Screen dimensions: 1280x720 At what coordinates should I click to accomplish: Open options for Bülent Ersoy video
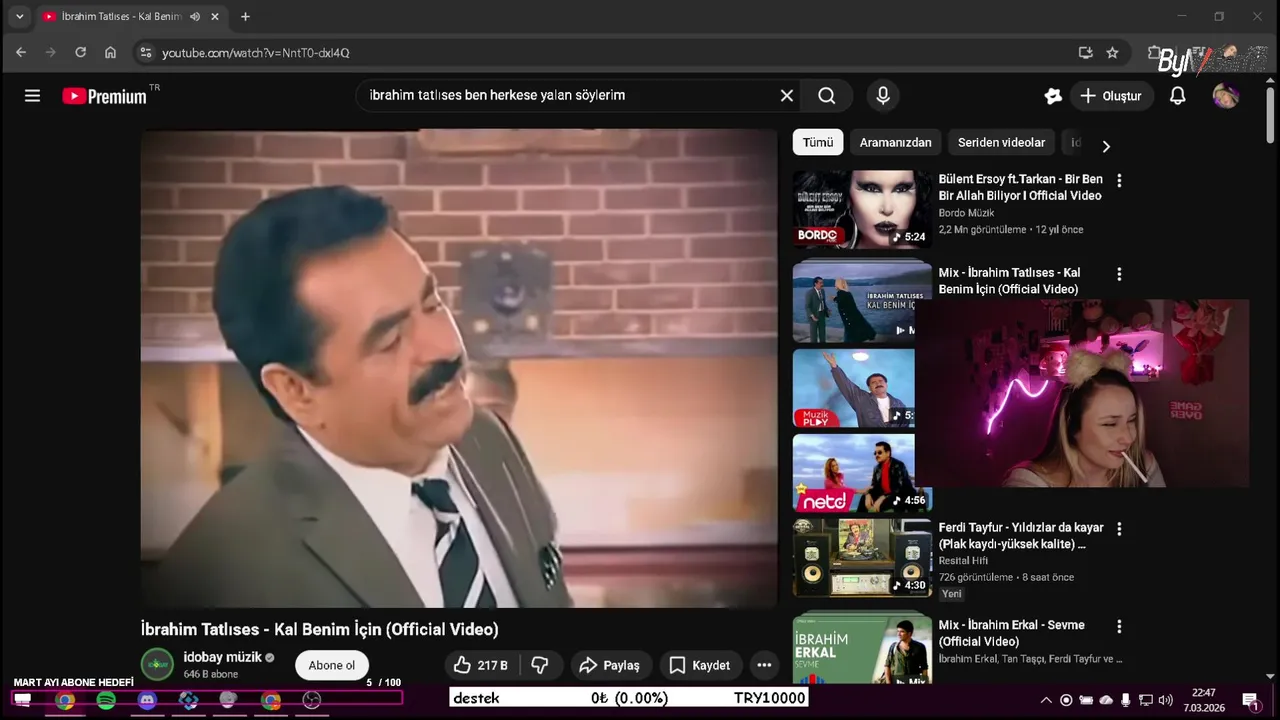tap(1119, 181)
